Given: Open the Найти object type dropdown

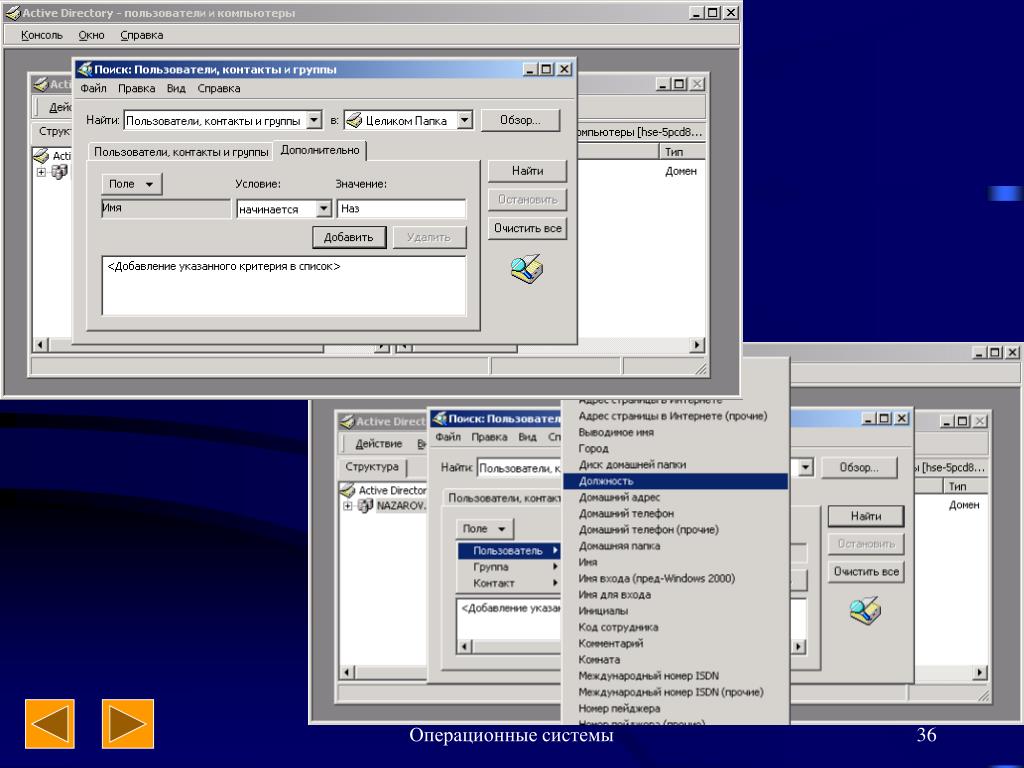Looking at the screenshot, I should (314, 120).
